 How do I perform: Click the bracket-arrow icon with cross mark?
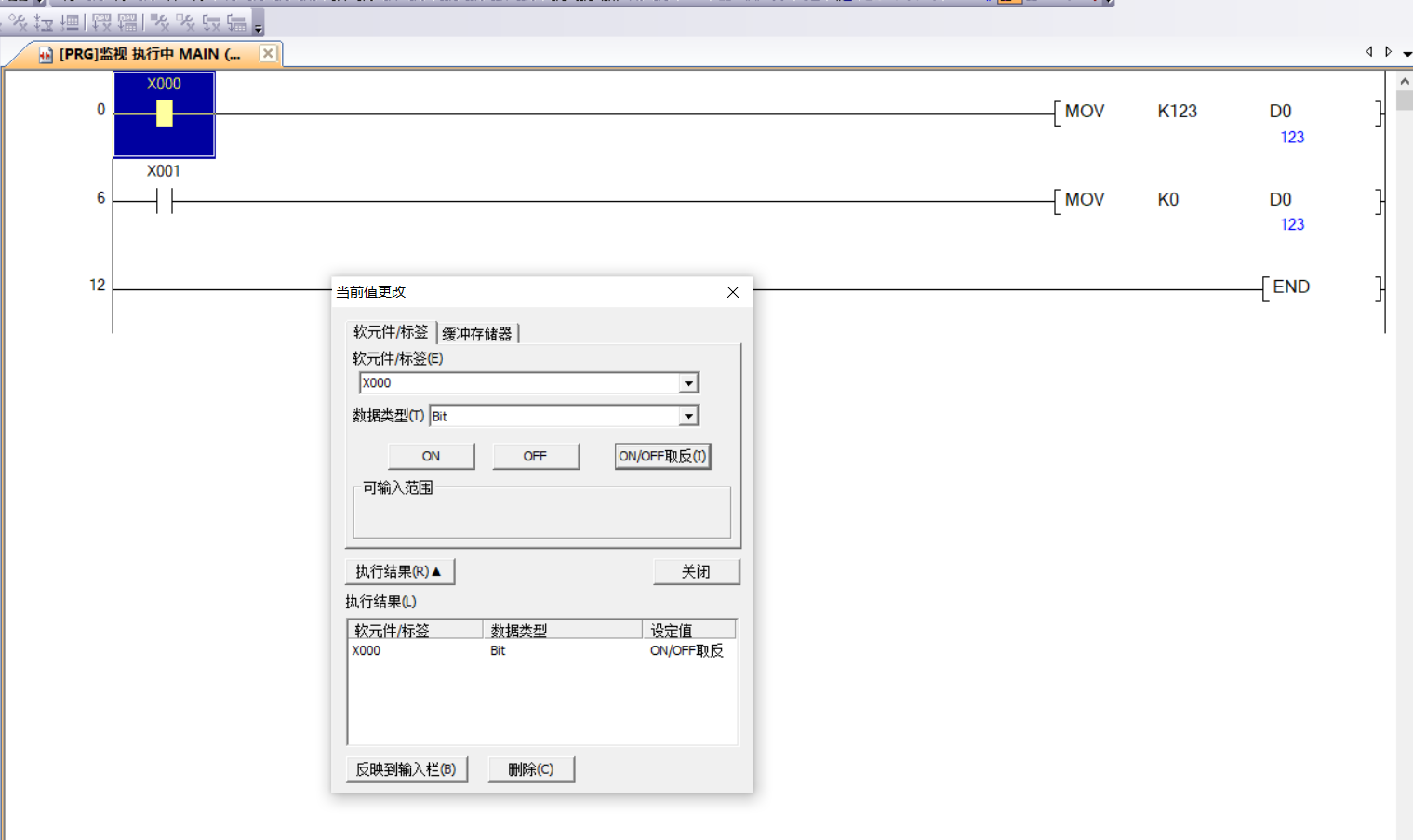pos(211,21)
